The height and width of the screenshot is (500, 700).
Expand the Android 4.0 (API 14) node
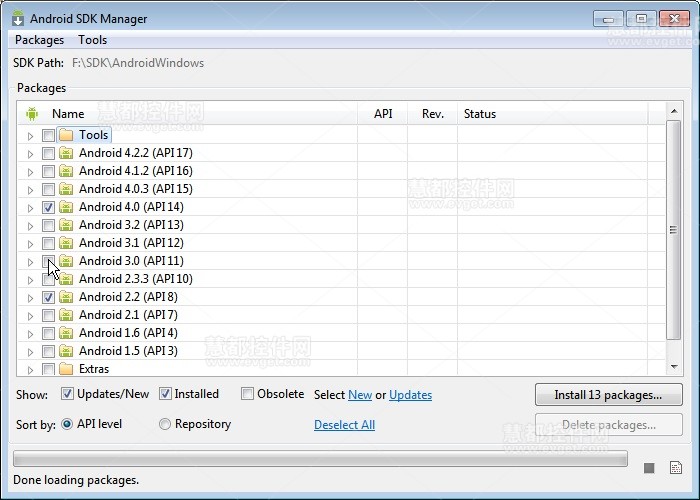pyautogui.click(x=30, y=208)
